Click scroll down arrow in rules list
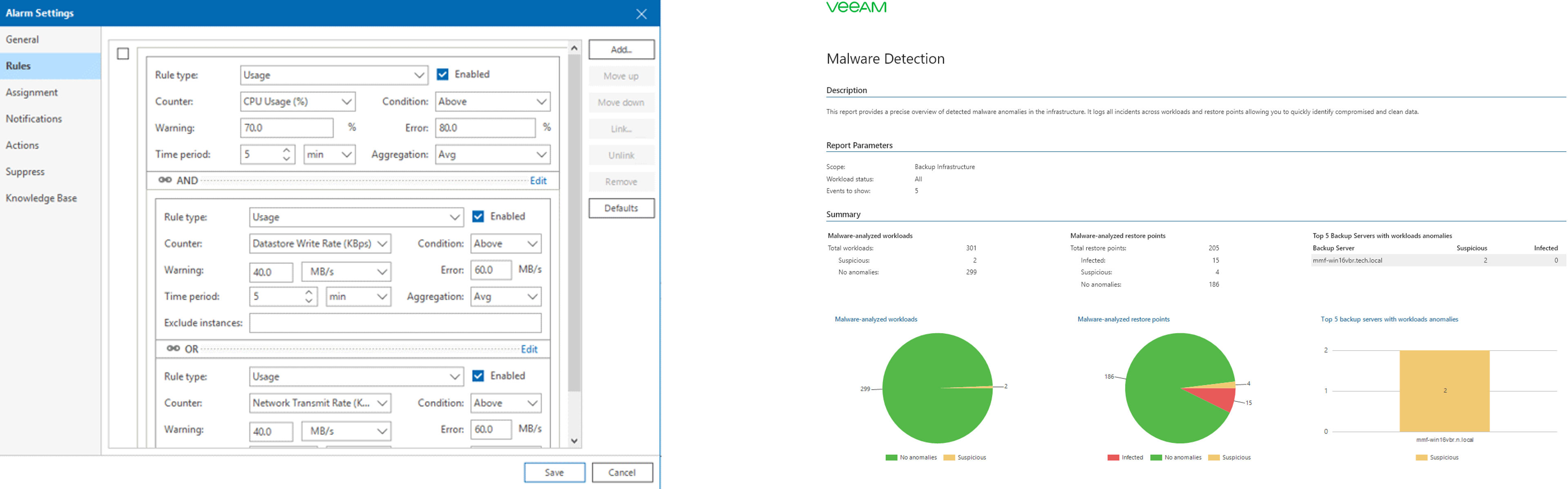The height and width of the screenshot is (489, 1568). click(x=574, y=441)
